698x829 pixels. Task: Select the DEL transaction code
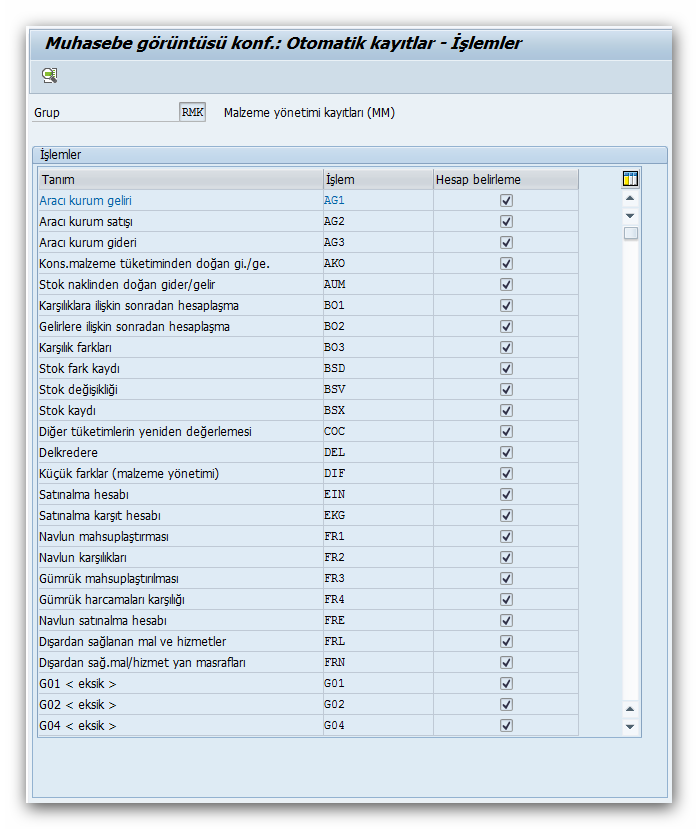pyautogui.click(x=378, y=453)
